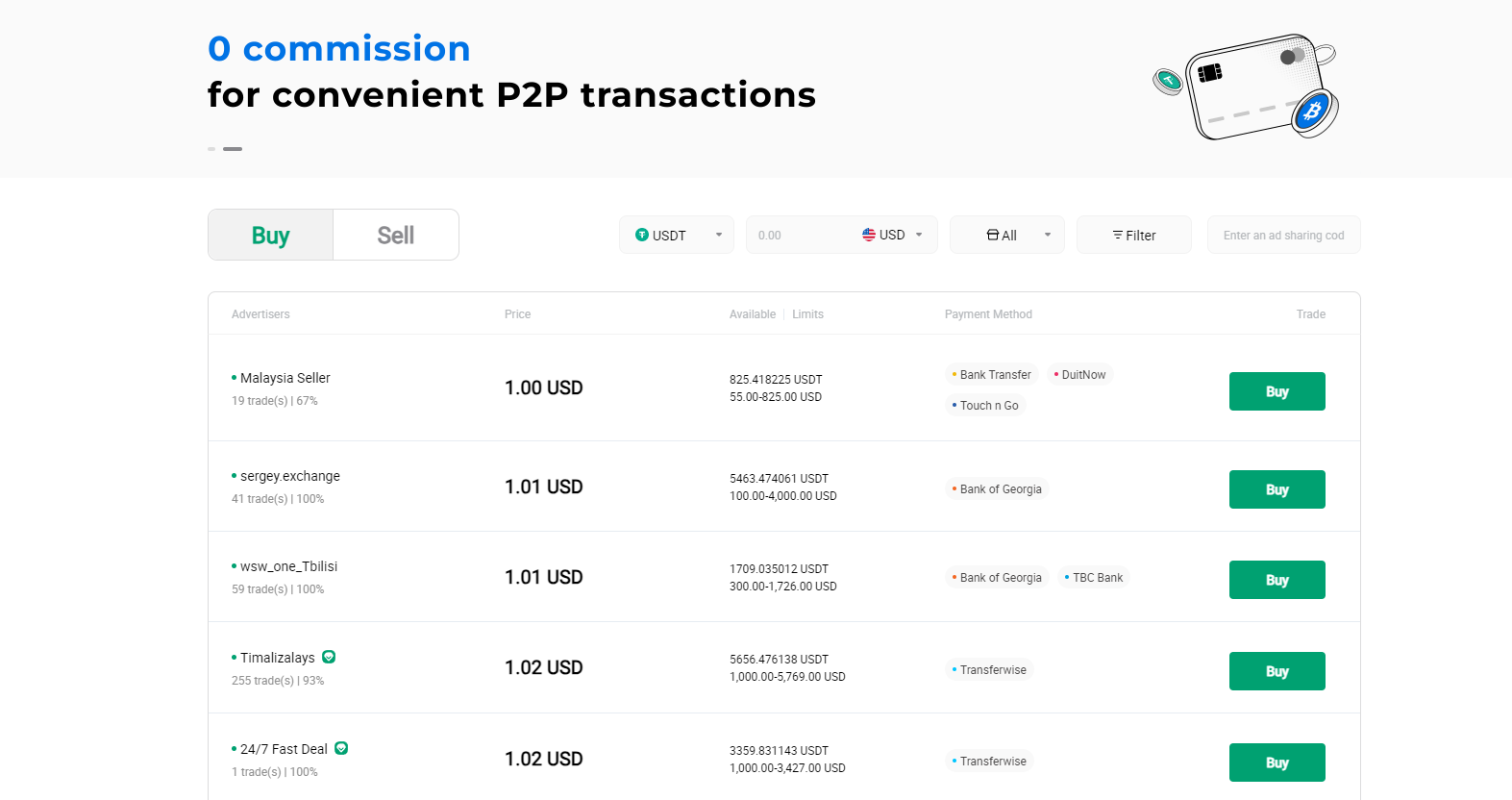Select the first banner slide indicator dot

211,149
